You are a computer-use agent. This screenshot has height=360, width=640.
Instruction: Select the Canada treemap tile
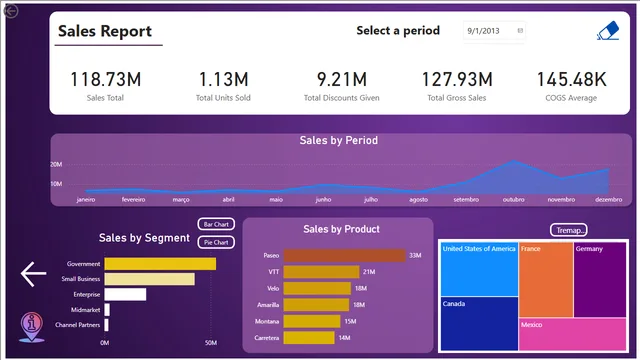coord(479,324)
